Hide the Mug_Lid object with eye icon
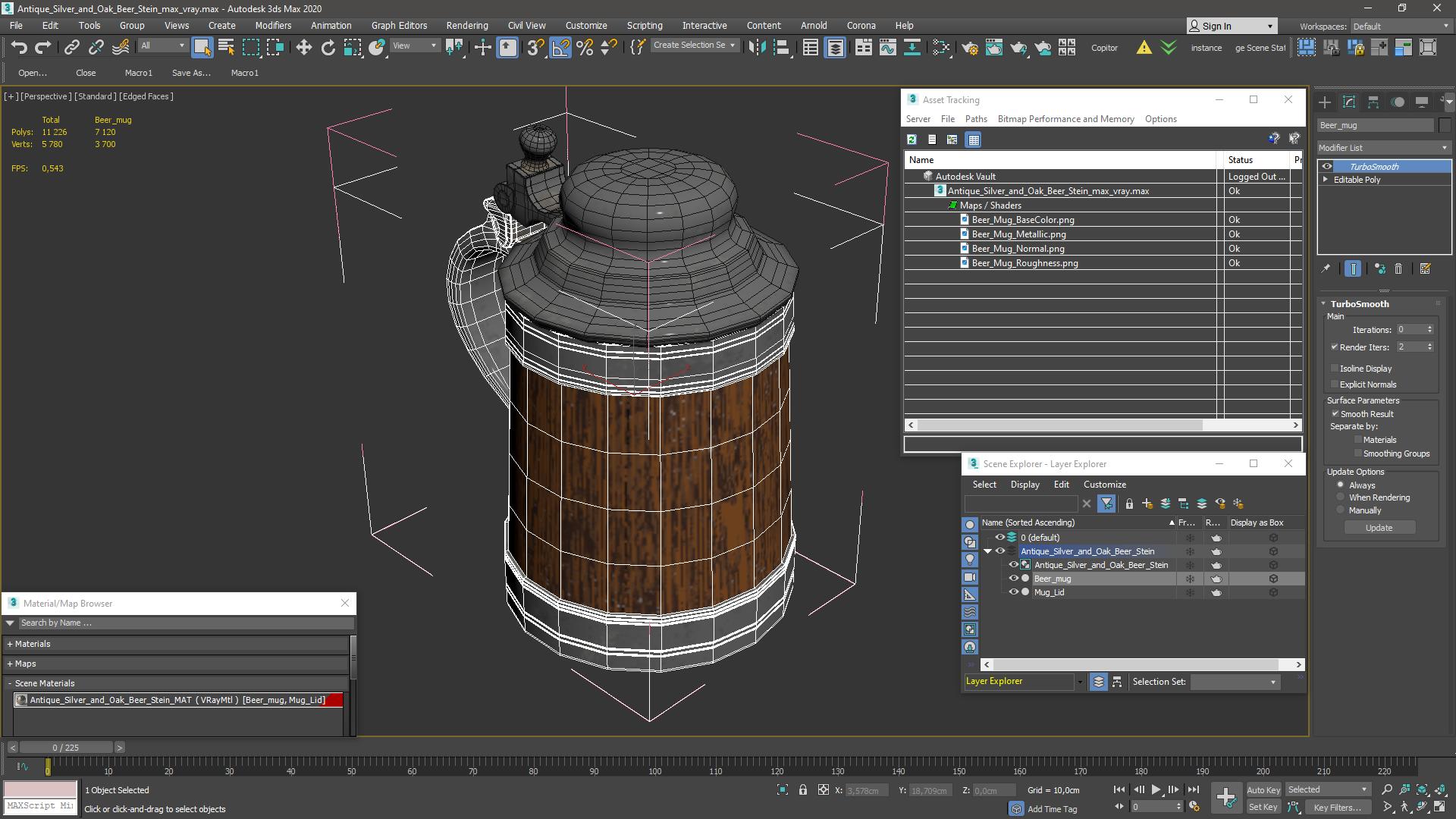Image resolution: width=1456 pixels, height=819 pixels. coord(1013,592)
